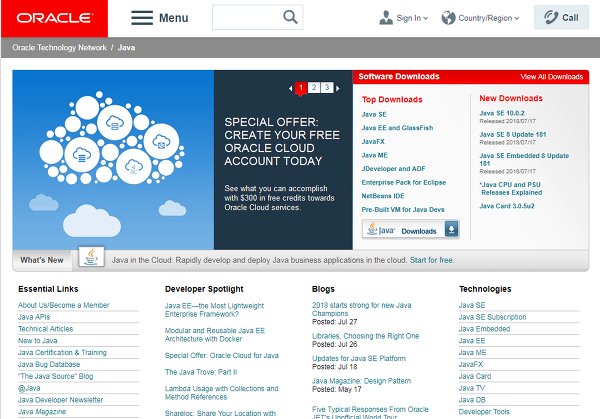Click the Java Downloads arrow icon
This screenshot has width=600, height=419.
click(452, 229)
